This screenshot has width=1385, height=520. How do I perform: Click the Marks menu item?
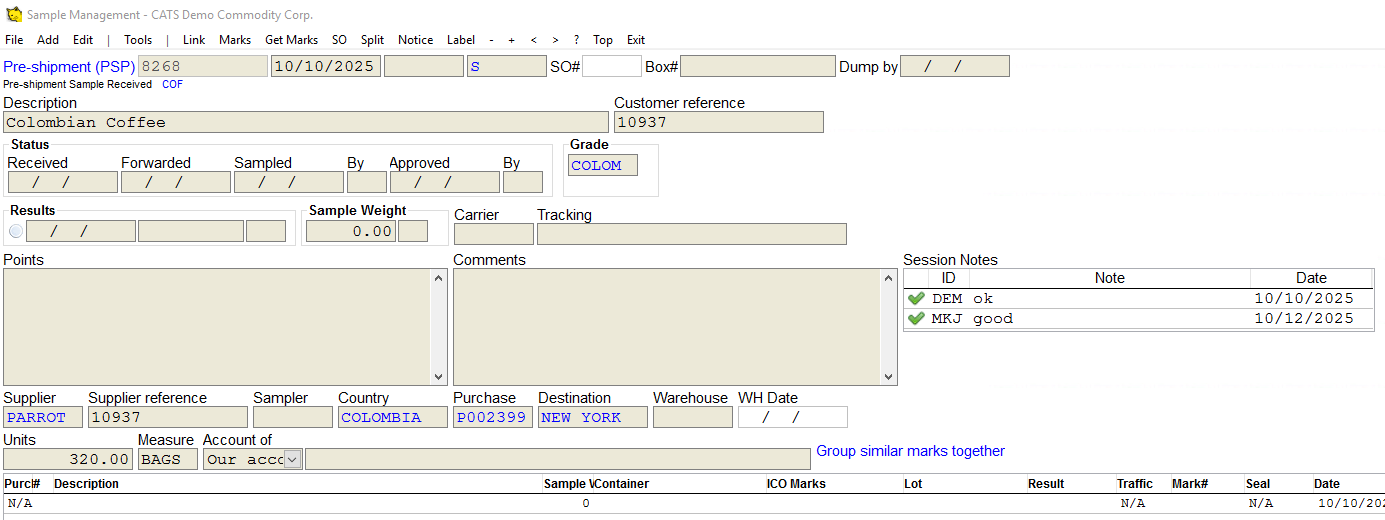235,40
